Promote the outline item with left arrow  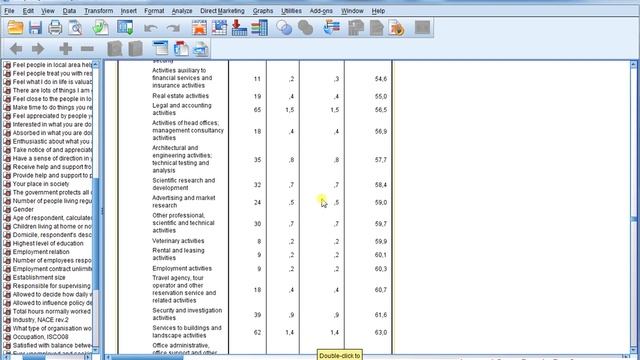[16, 49]
